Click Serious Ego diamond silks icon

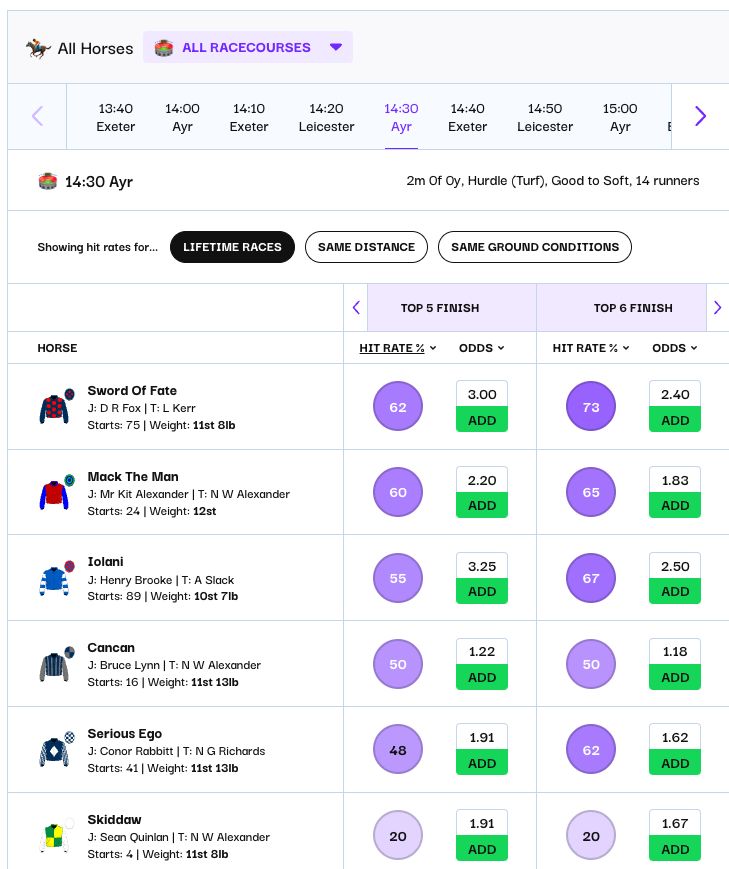pyautogui.click(x=56, y=751)
